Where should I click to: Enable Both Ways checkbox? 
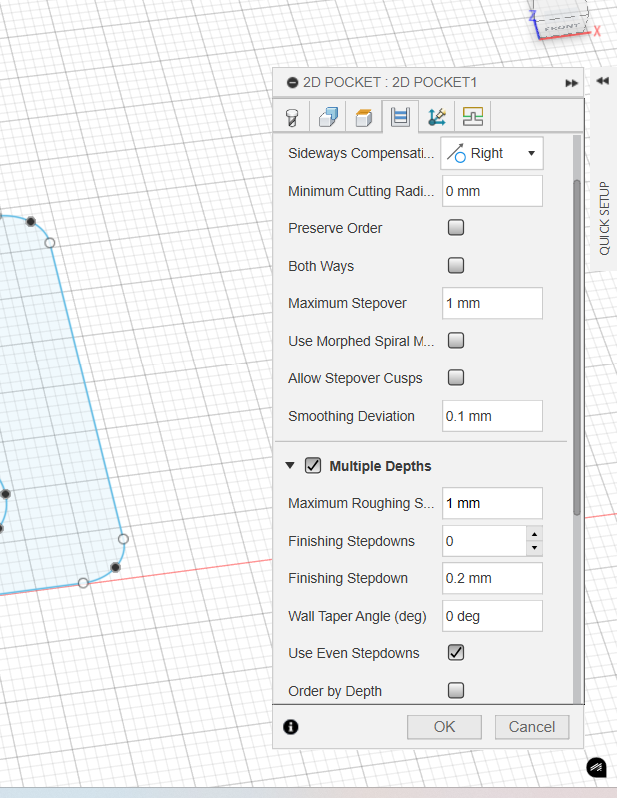[x=456, y=265]
